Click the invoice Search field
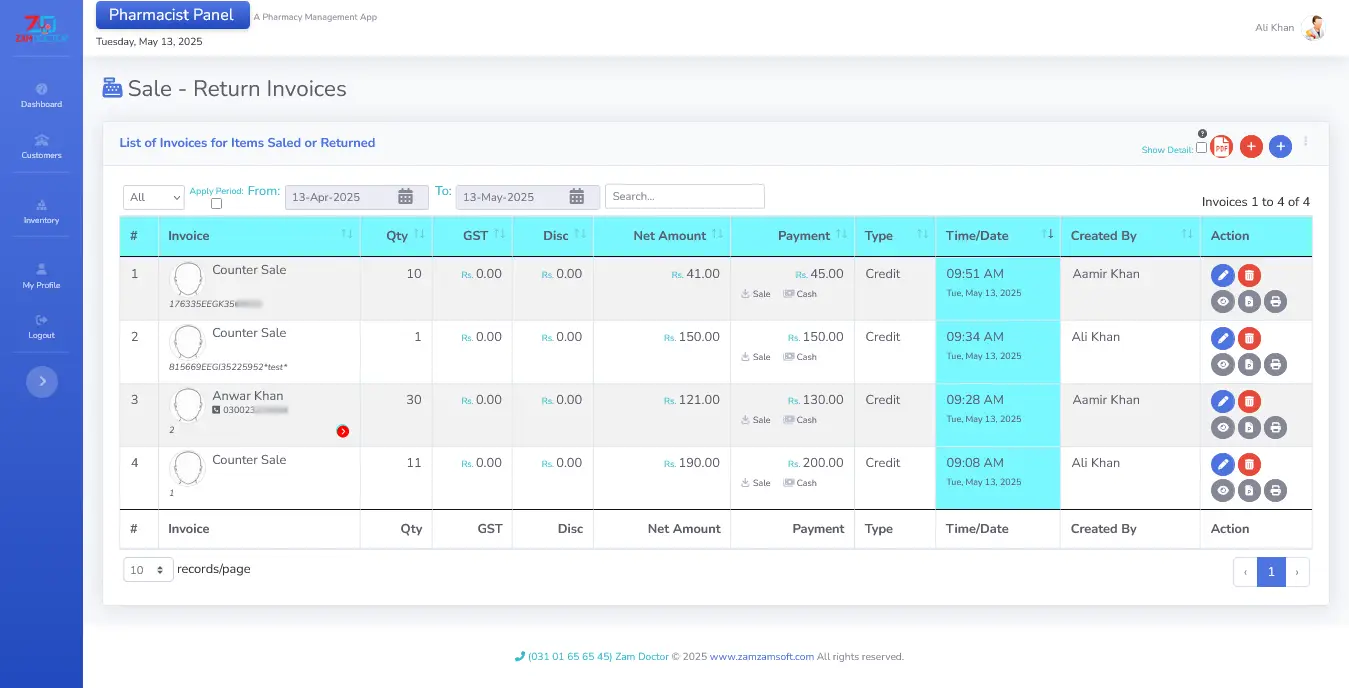 point(684,197)
